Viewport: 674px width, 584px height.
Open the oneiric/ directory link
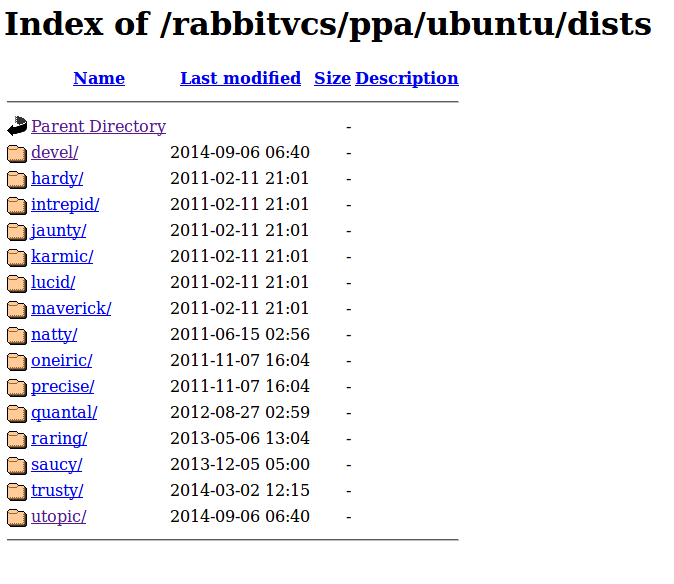click(x=61, y=361)
